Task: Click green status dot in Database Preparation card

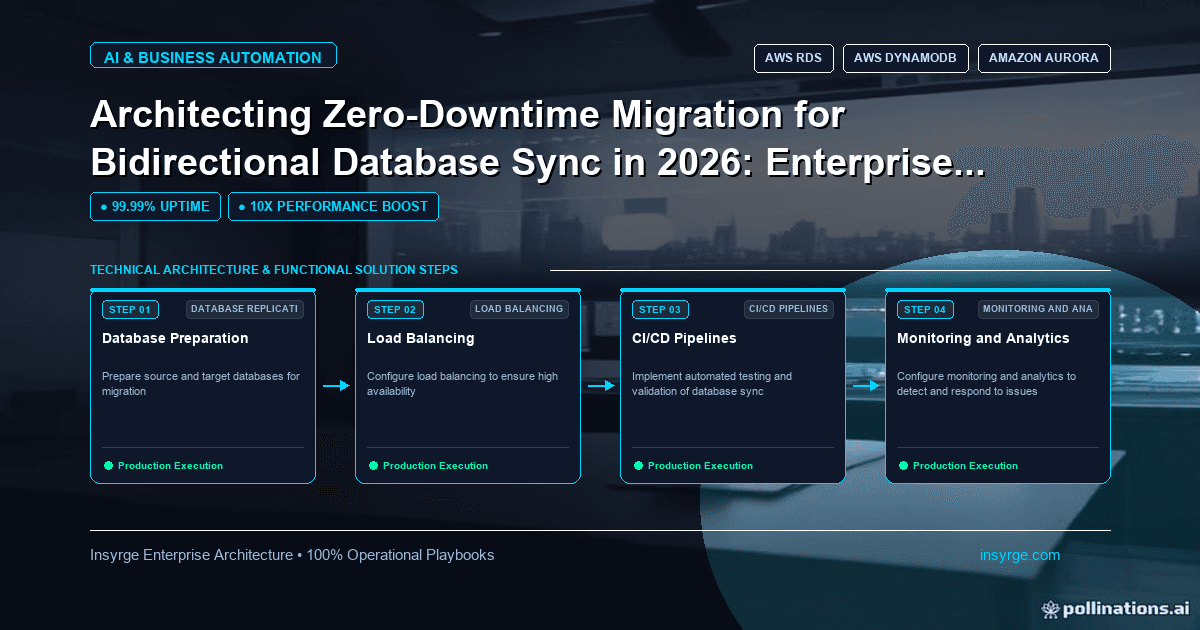Action: tap(108, 465)
